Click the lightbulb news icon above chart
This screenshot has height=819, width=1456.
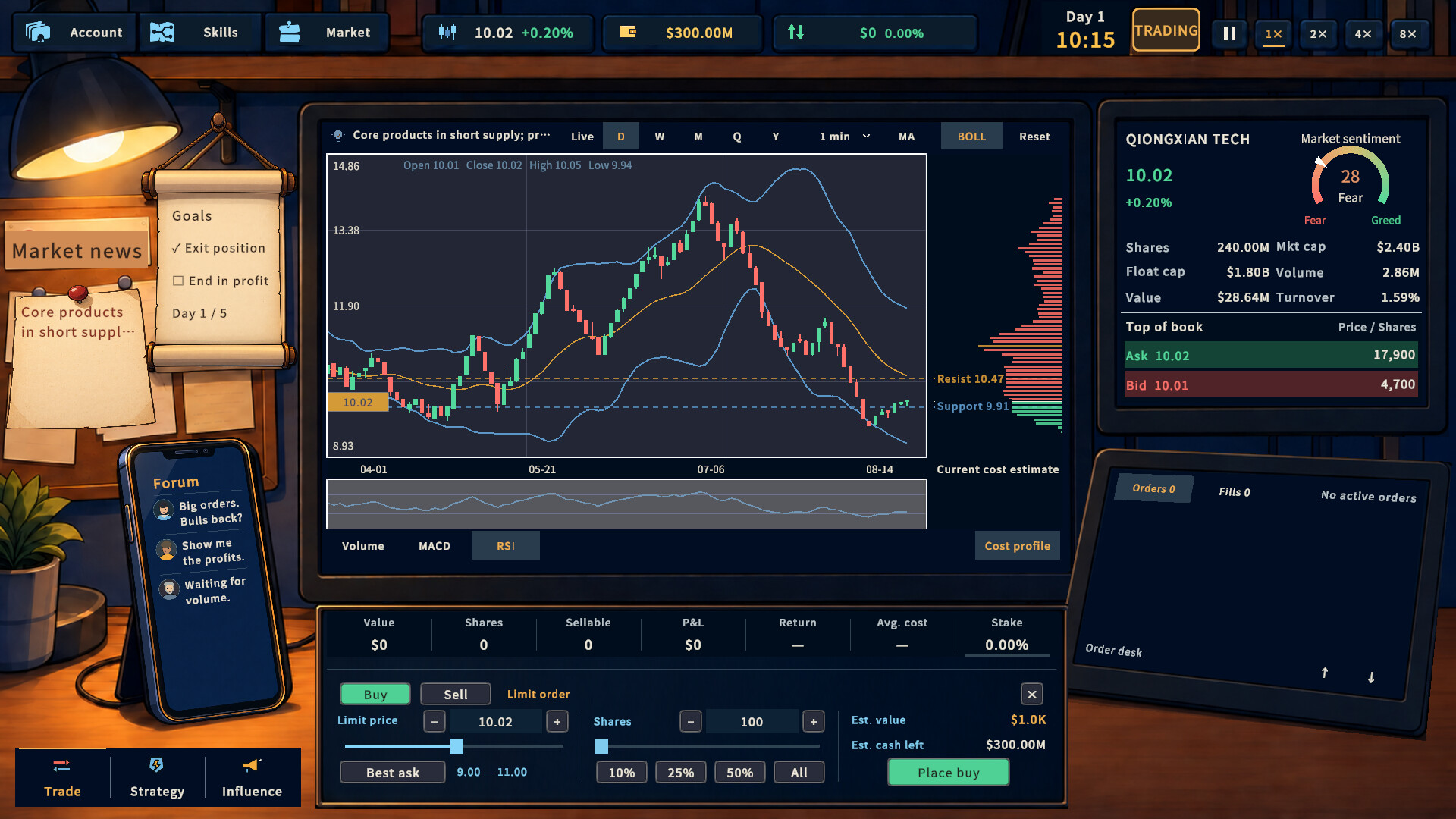338,136
